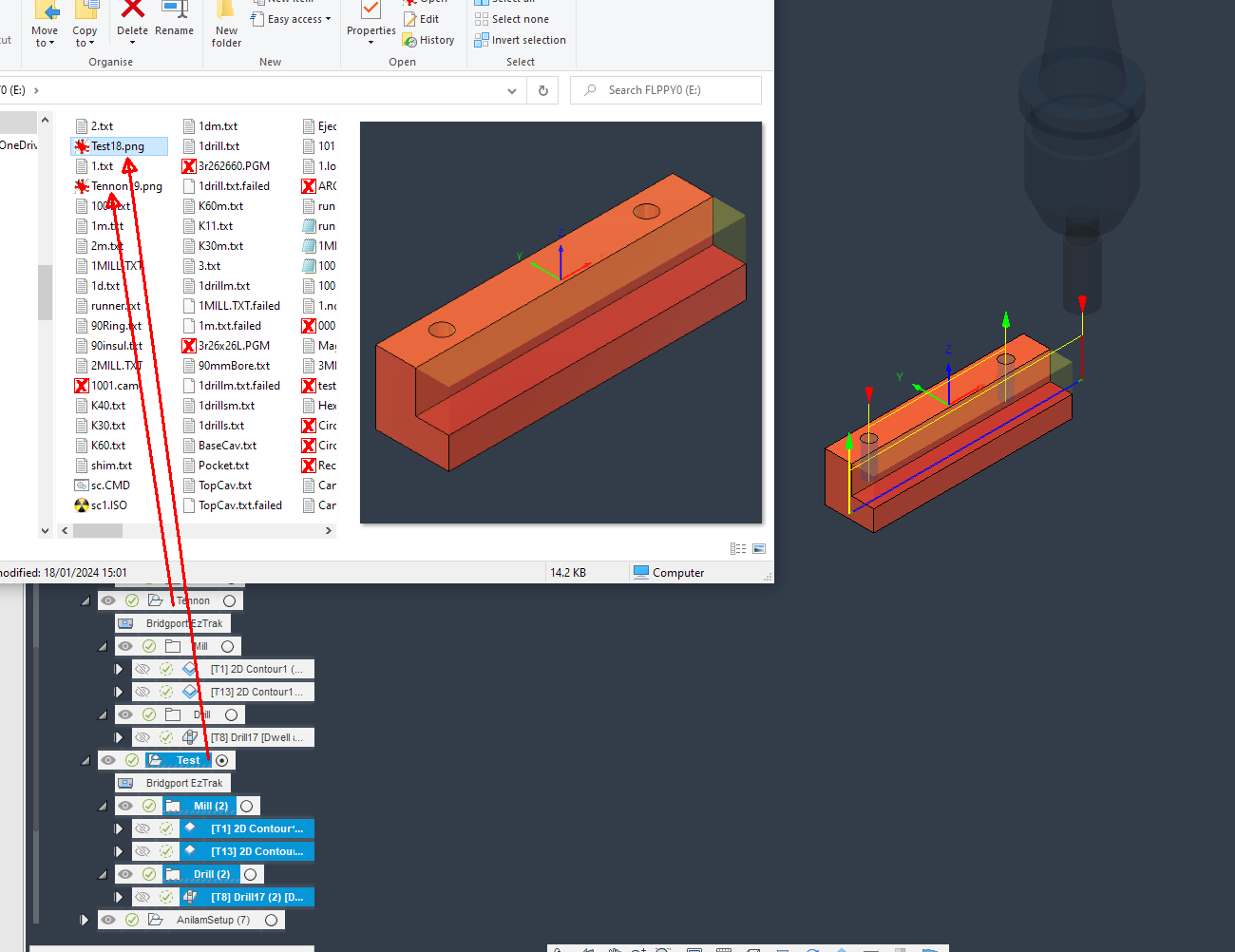Screen dimensions: 1235x952
Task: Click the Copy to icon
Action: tap(85, 10)
